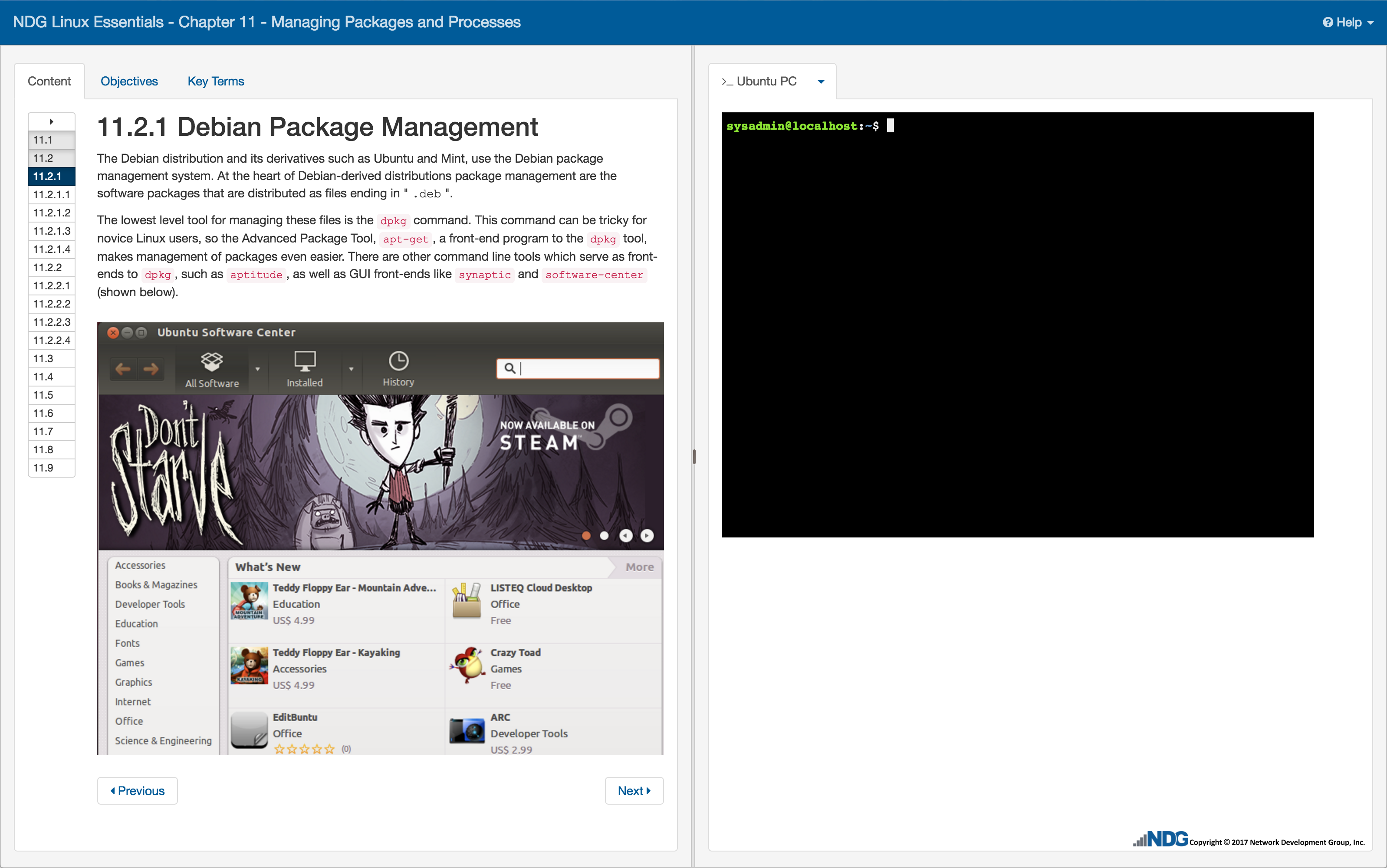This screenshot has height=868, width=1387.
Task: Select the Ubuntu PC terminal tab
Action: point(759,82)
